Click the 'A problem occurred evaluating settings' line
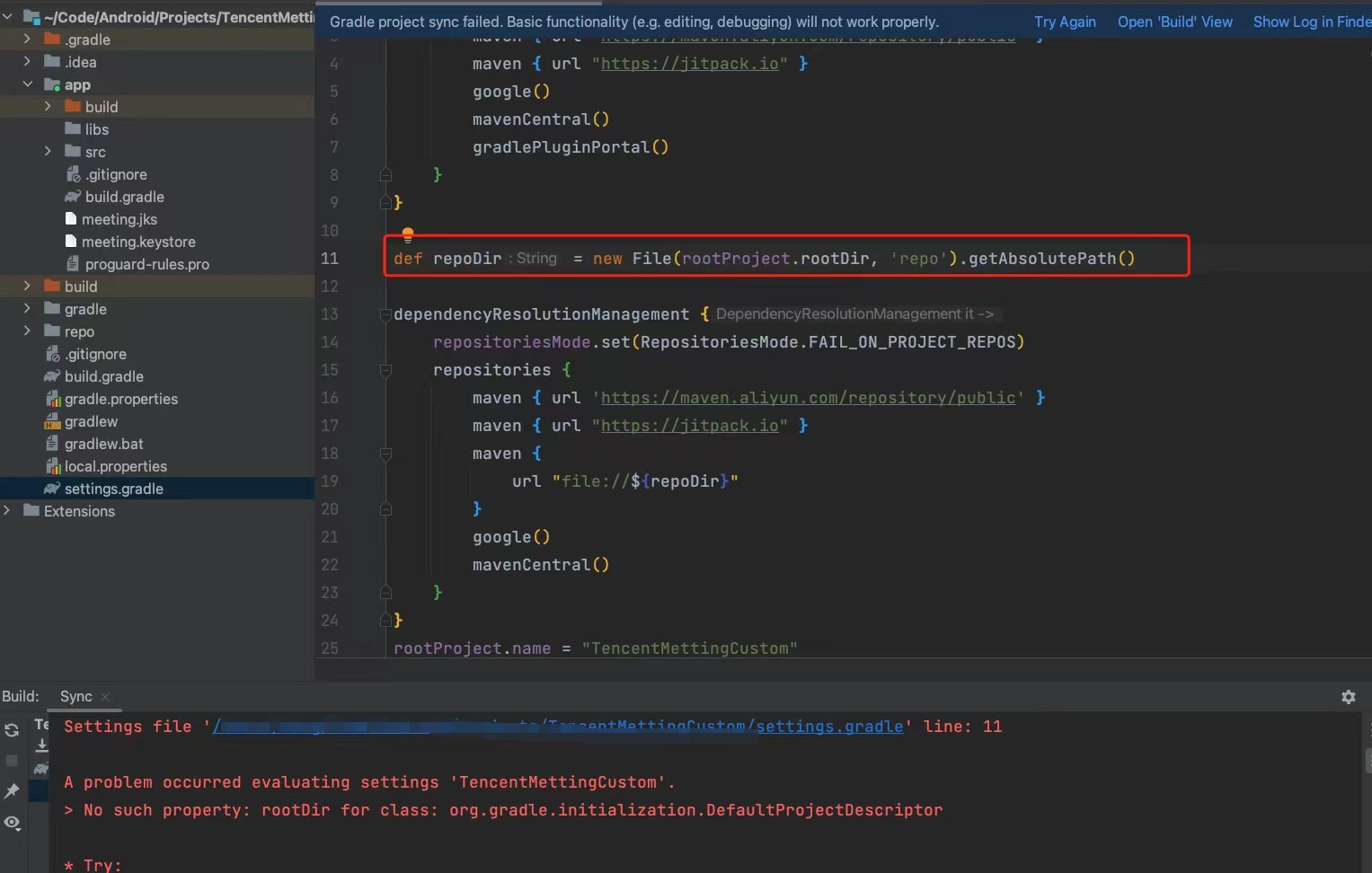1372x873 pixels. 369,782
